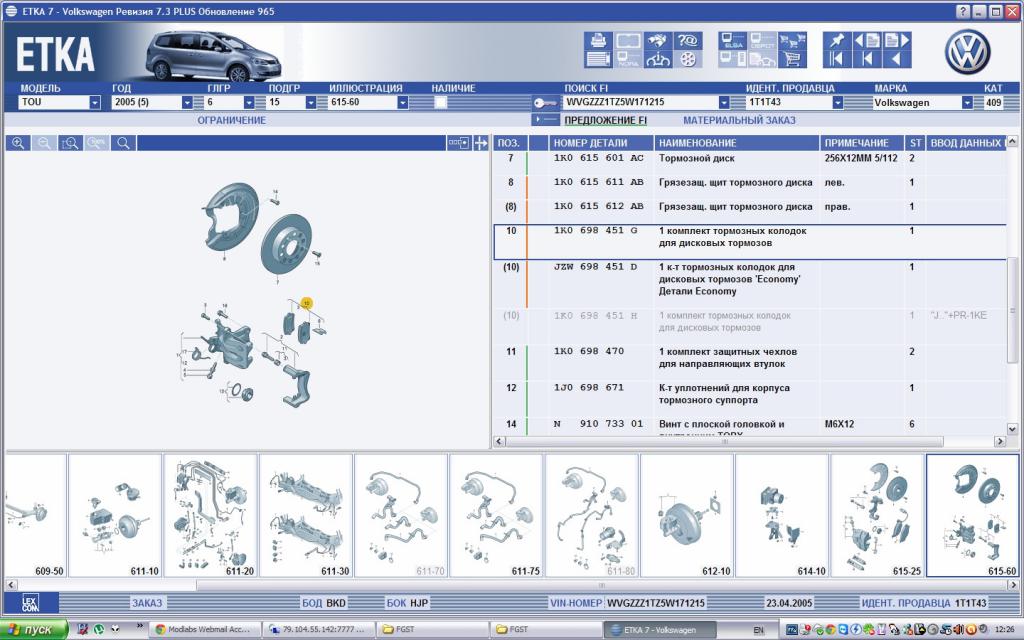Viewport: 1024px width, 640px height.
Task: Click the Заказ button in status bar
Action: pyautogui.click(x=147, y=603)
